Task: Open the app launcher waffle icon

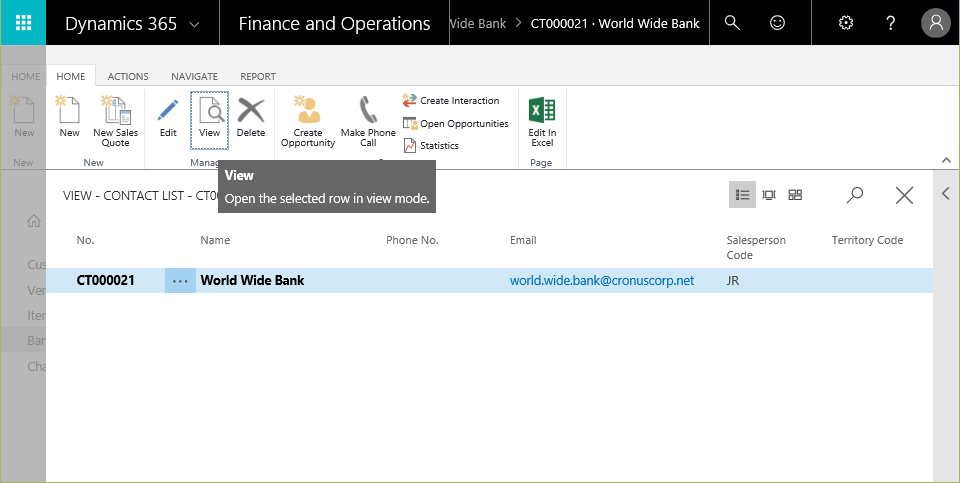Action: click(x=23, y=23)
